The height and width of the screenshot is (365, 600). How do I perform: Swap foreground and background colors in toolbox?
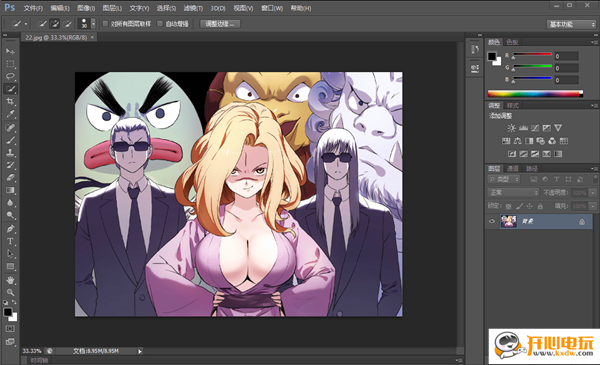[x=14, y=302]
